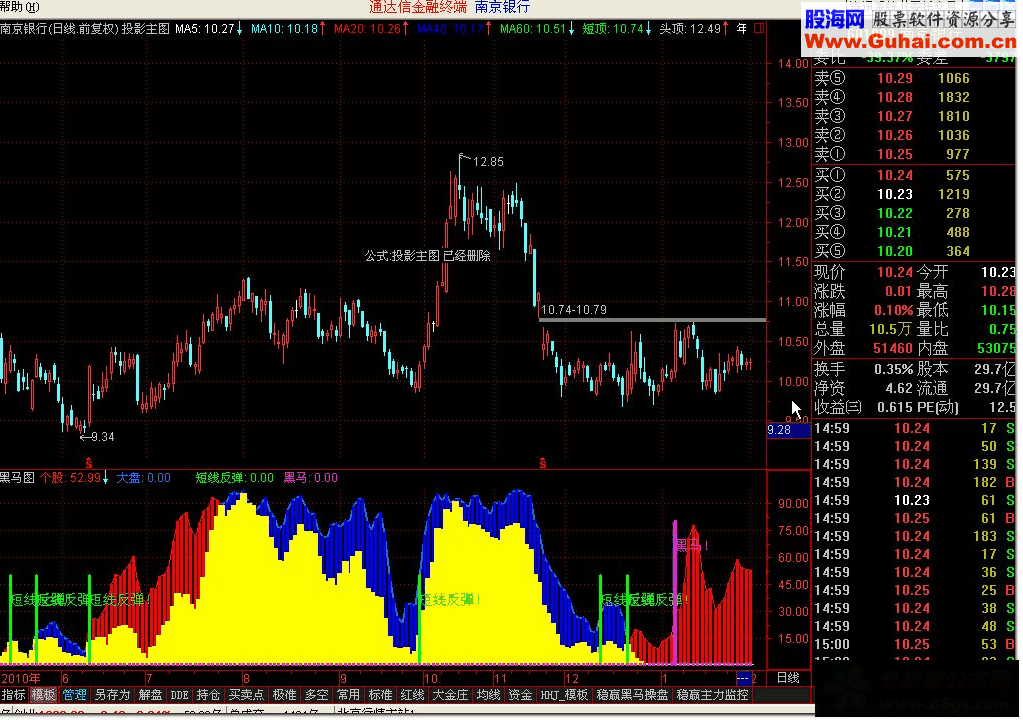This screenshot has height=720, width=1023.
Task: Click the MA5: 10.27 indicator value
Action: pos(209,29)
